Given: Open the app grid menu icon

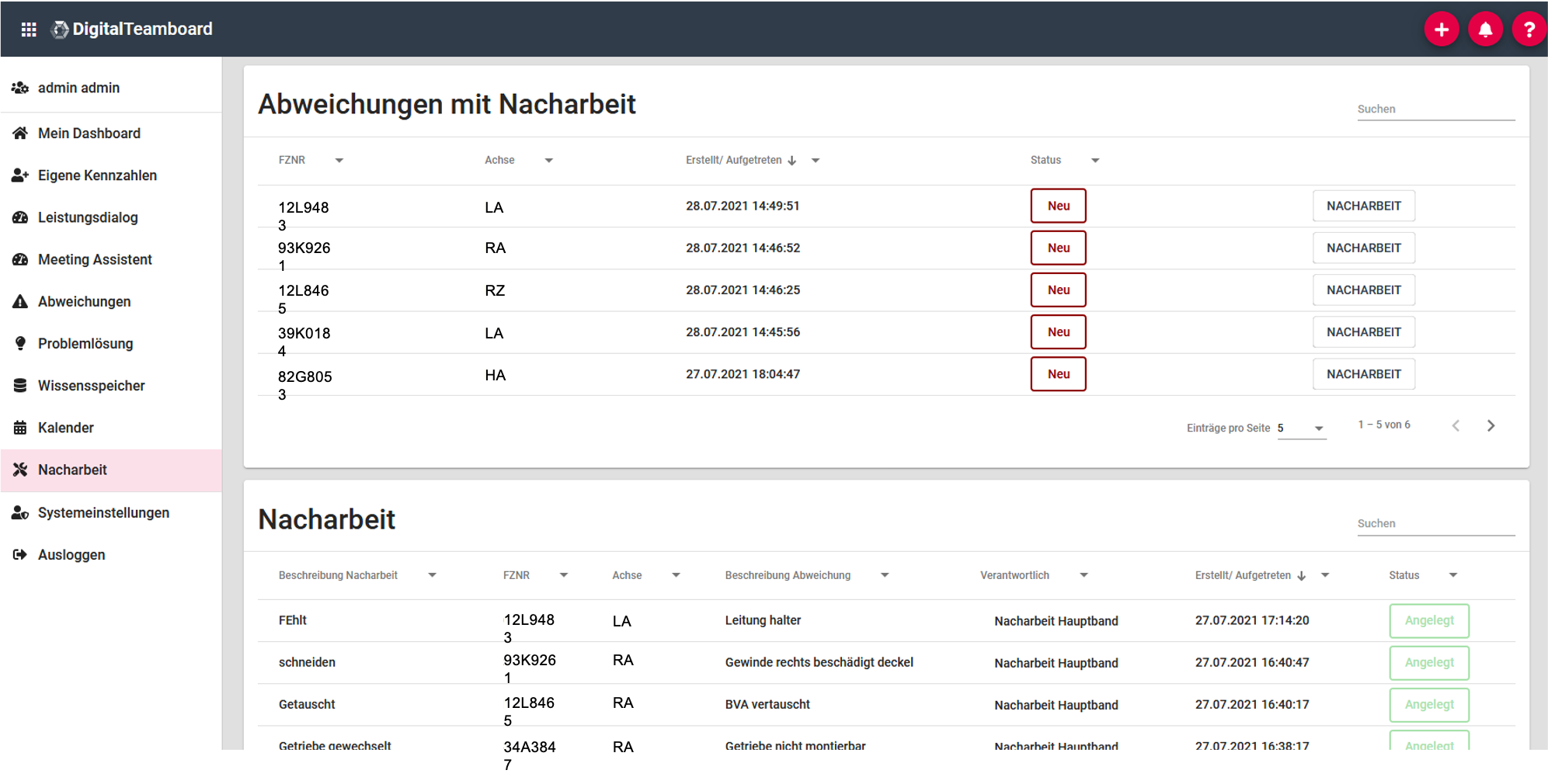Looking at the screenshot, I should click(29, 29).
